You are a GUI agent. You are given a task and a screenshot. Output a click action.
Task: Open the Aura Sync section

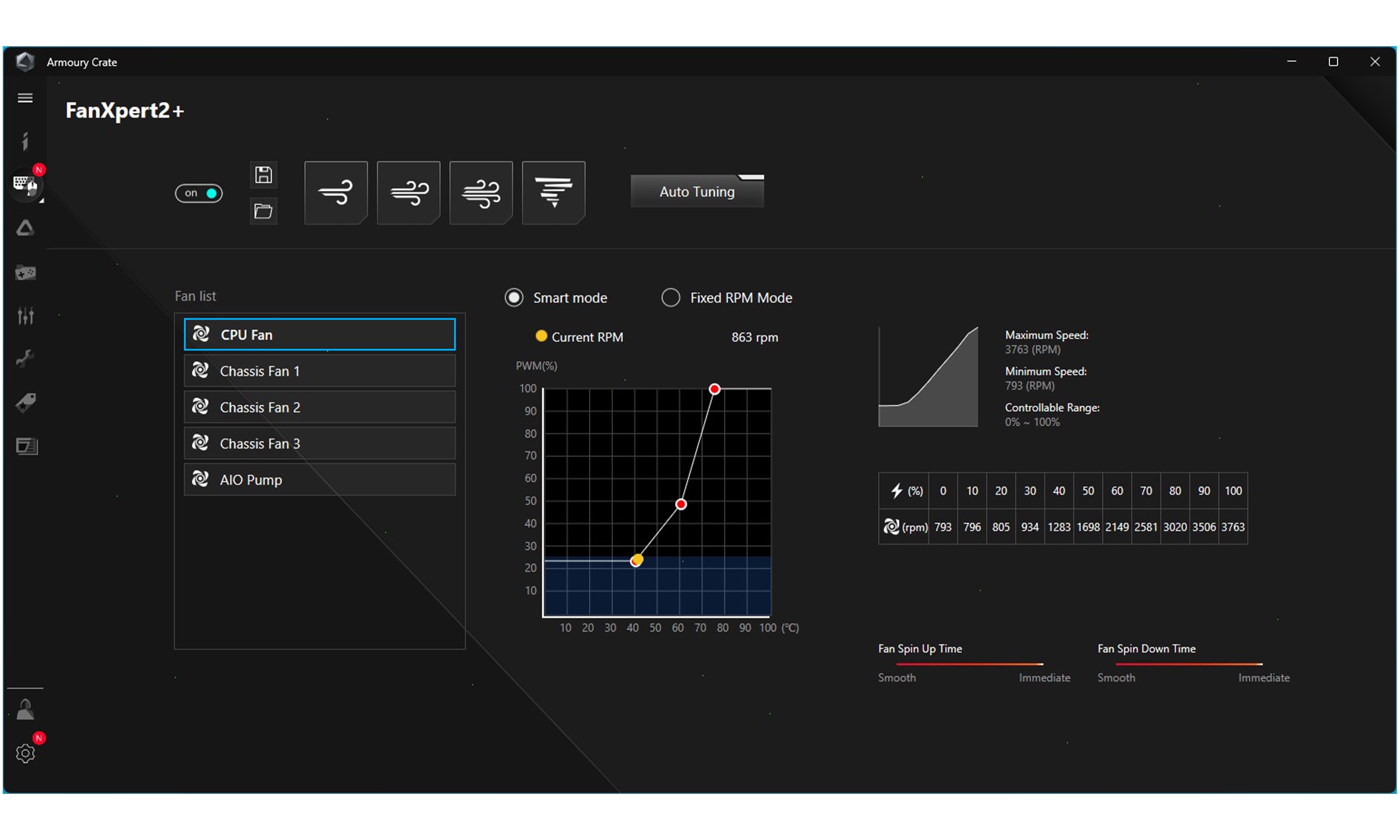[x=25, y=229]
